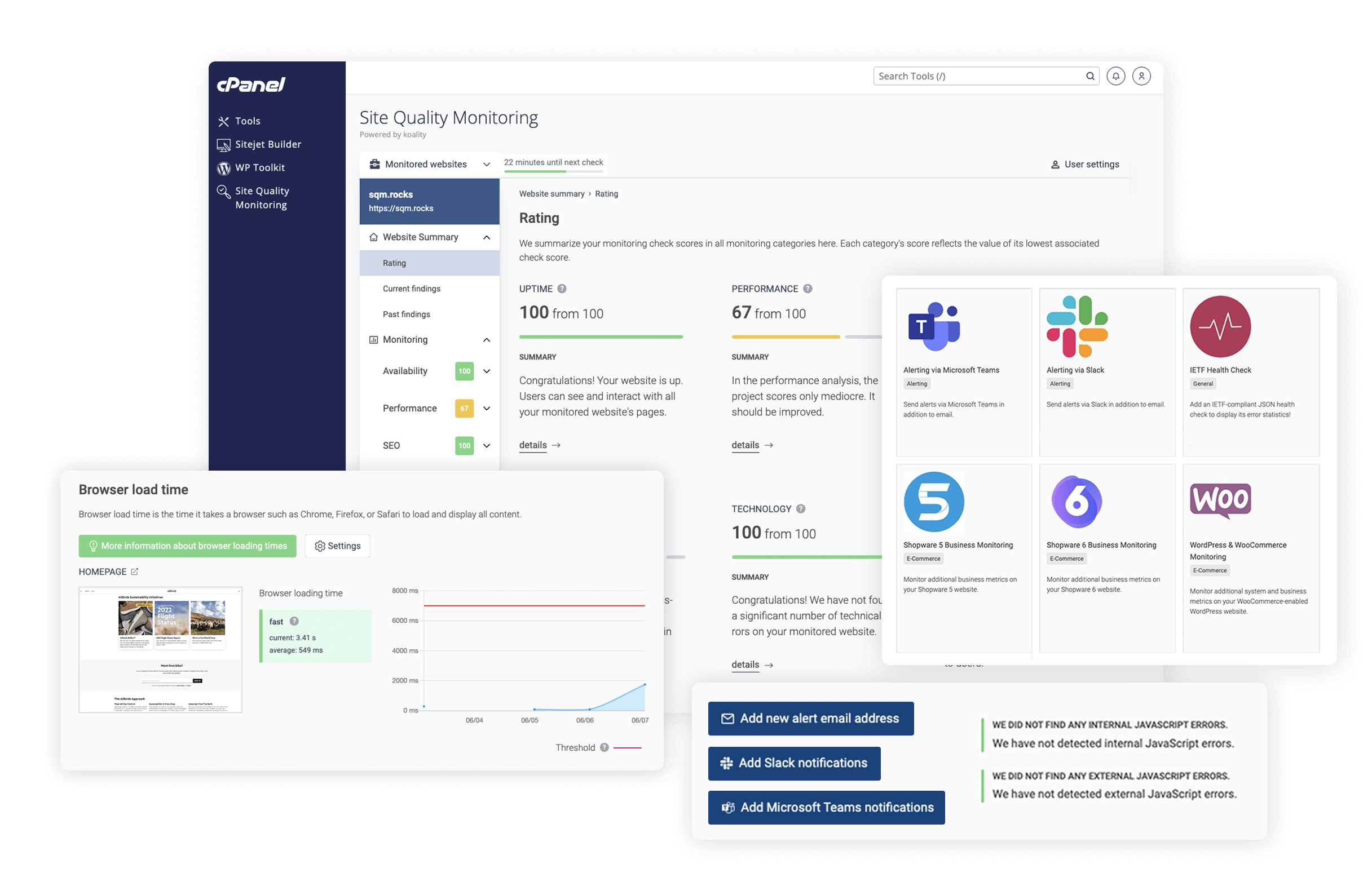
Task: Click Availability score badge 100
Action: (465, 371)
